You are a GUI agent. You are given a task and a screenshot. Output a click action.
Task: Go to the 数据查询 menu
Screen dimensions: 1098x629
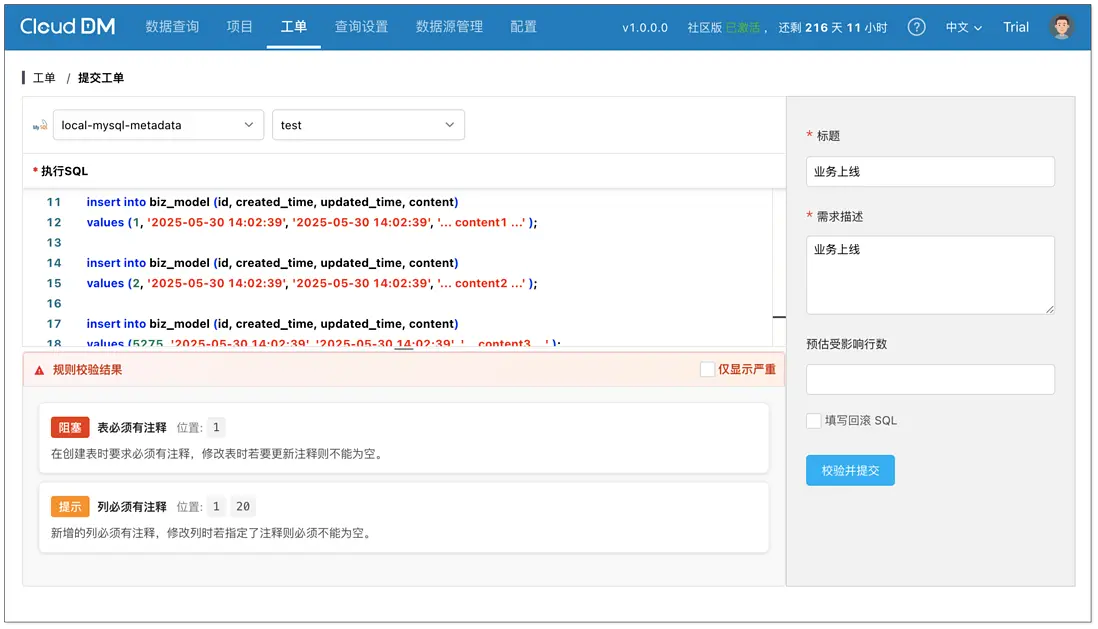click(172, 27)
